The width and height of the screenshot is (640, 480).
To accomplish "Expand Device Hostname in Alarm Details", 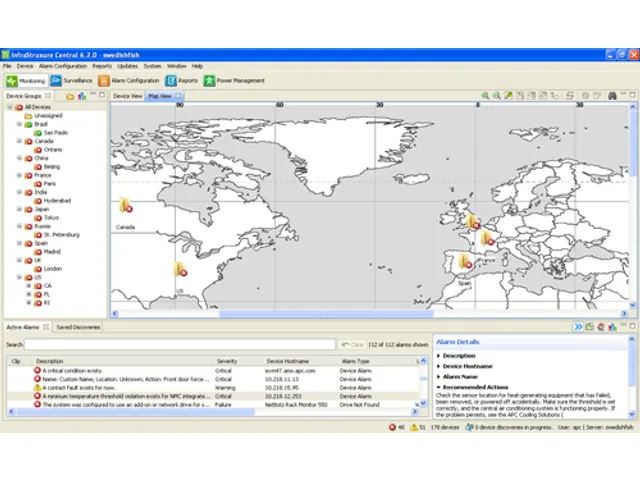I will tap(439, 366).
